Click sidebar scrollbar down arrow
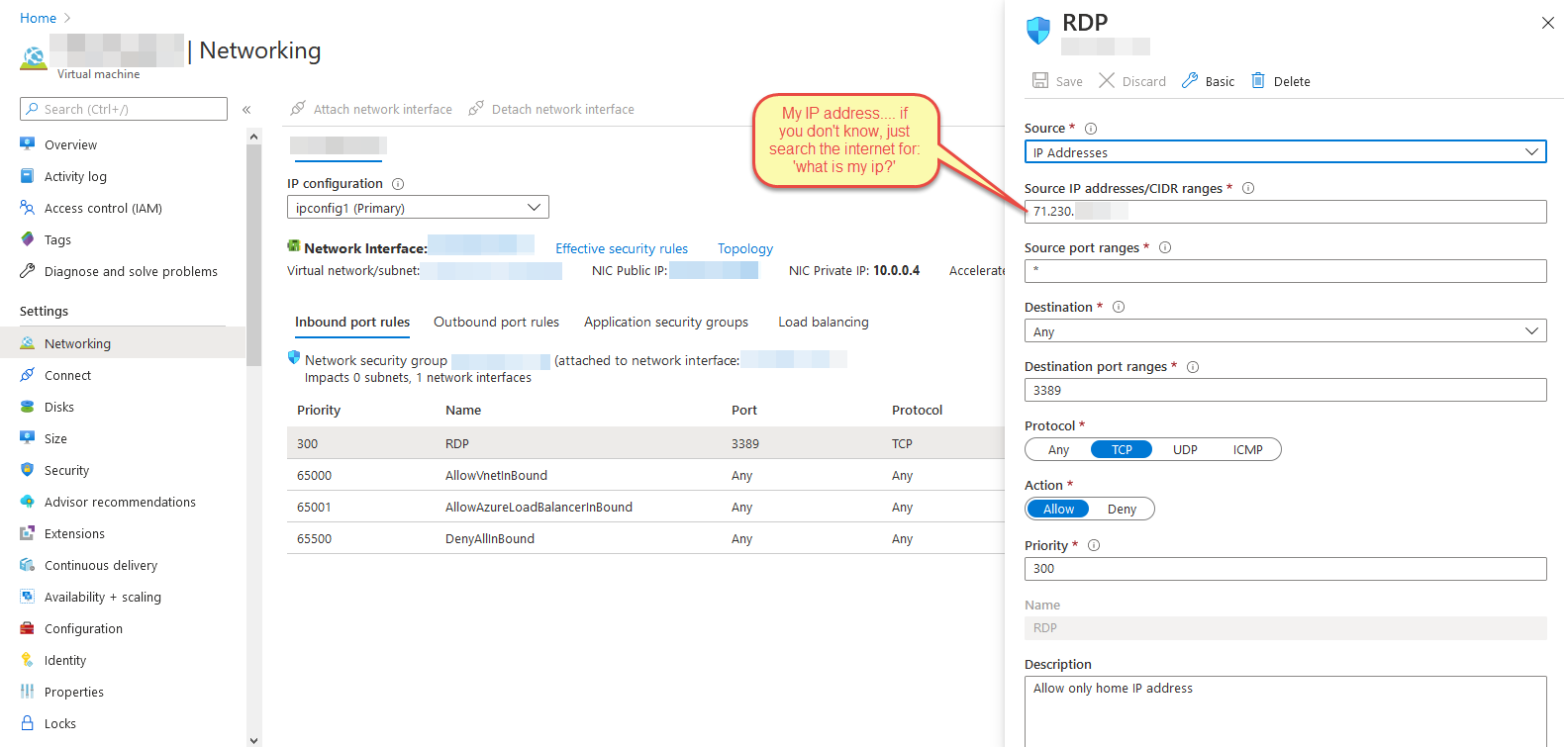 coord(253,739)
